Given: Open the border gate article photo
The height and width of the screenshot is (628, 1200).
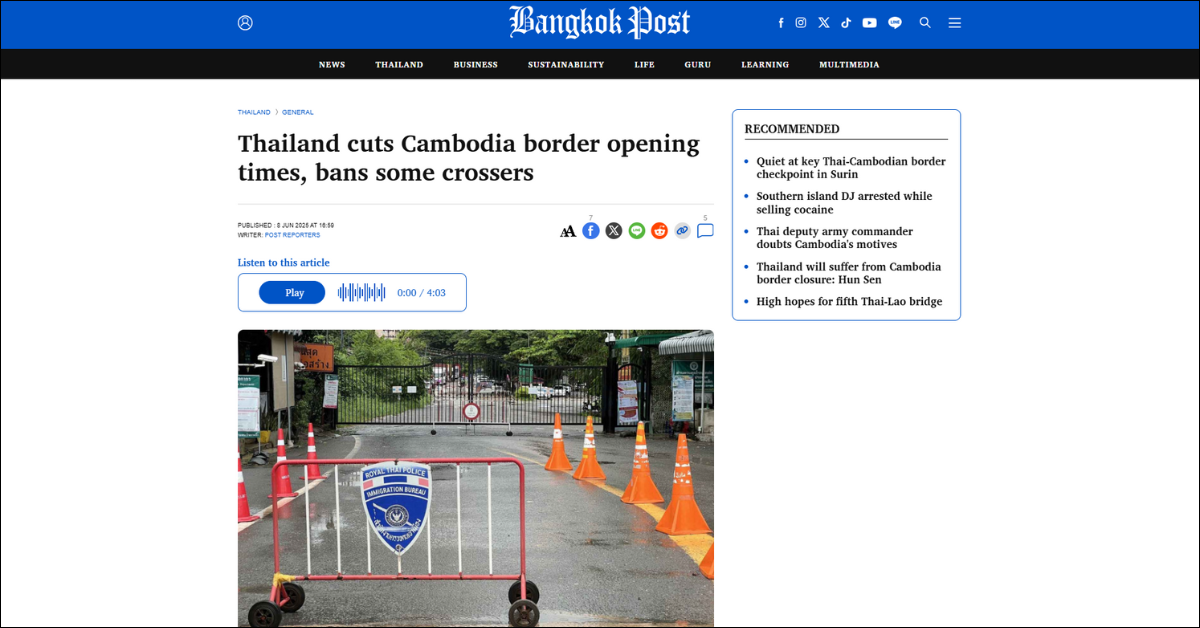Looking at the screenshot, I should pos(476,478).
